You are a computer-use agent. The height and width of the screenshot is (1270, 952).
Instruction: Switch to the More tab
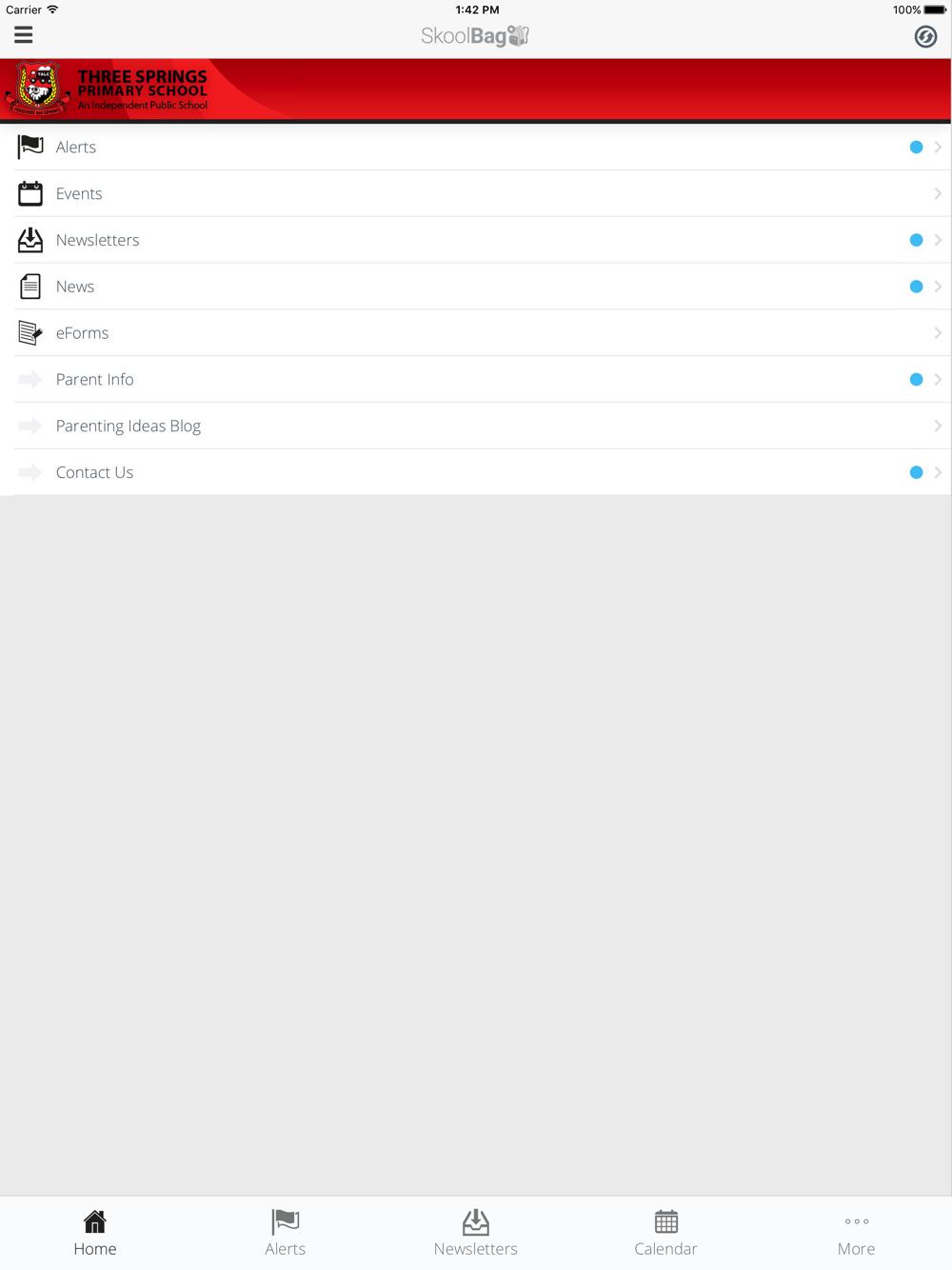(857, 1233)
